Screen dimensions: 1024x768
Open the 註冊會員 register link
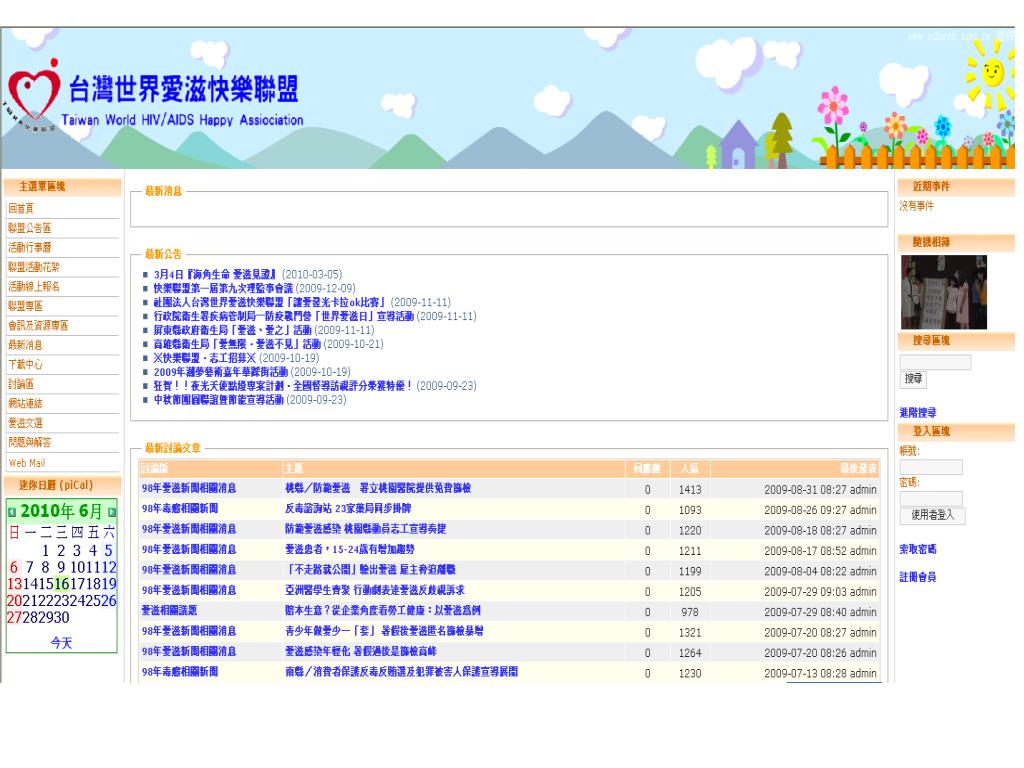(918, 577)
